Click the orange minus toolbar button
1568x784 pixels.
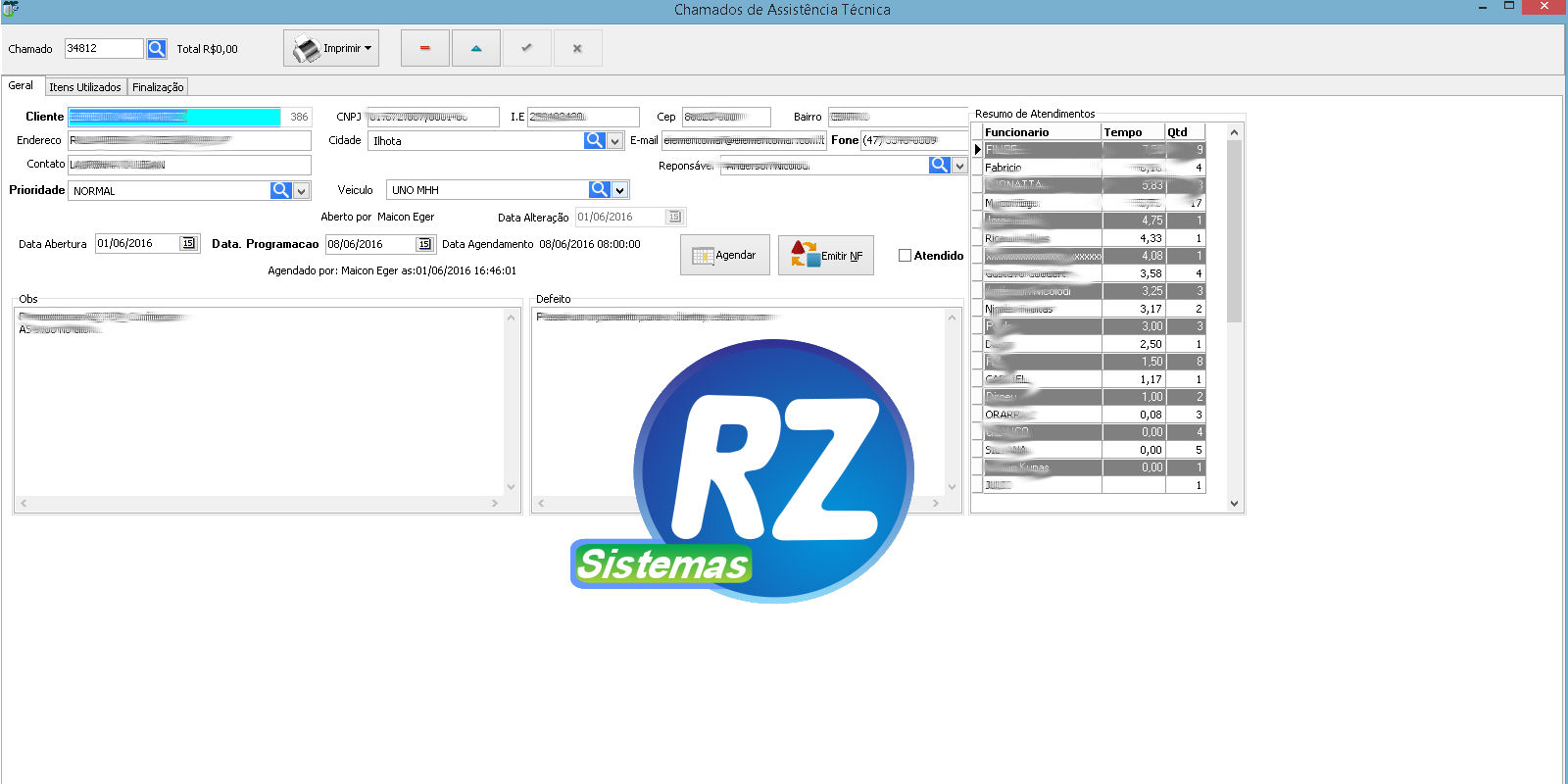425,48
